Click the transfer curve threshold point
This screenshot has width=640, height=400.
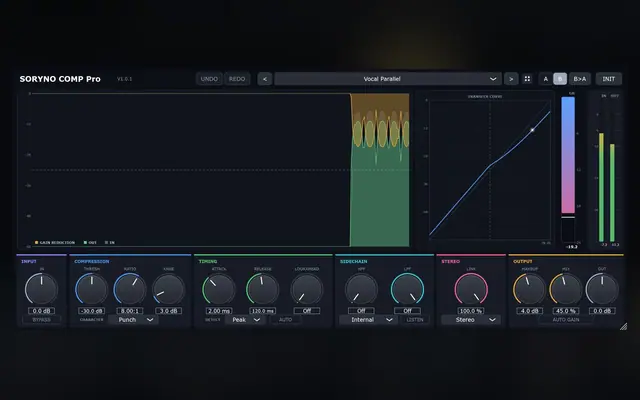(x=532, y=130)
